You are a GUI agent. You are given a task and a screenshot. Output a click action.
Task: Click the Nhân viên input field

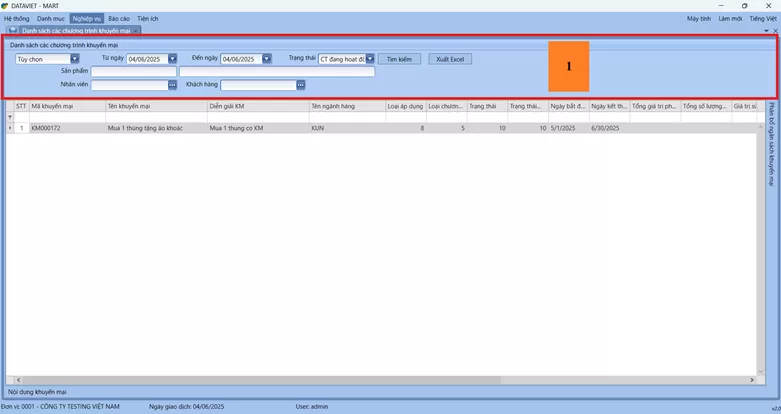click(x=130, y=85)
